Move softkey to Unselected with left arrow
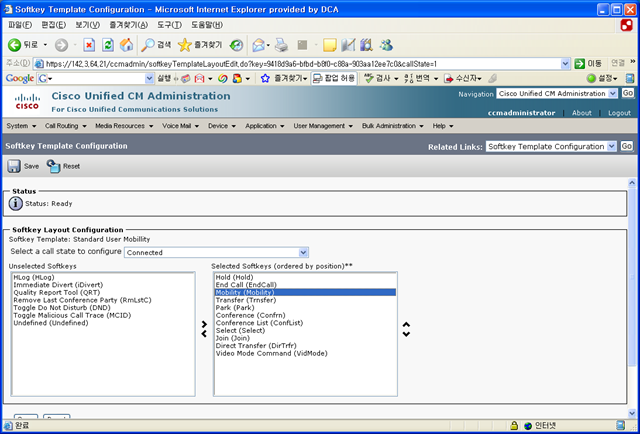640x434 pixels. point(204,334)
